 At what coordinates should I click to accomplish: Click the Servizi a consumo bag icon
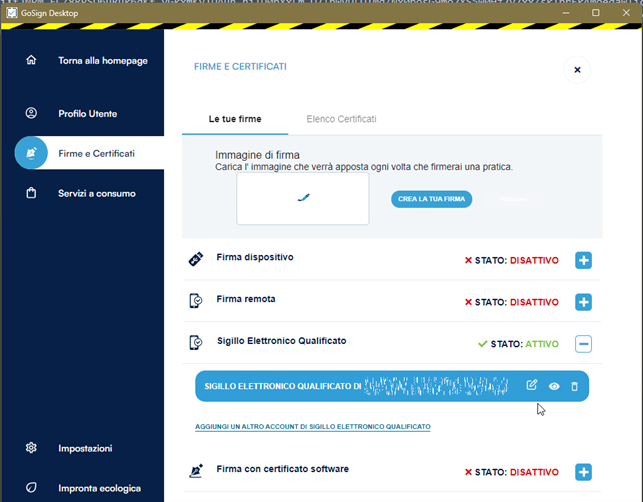[31, 193]
